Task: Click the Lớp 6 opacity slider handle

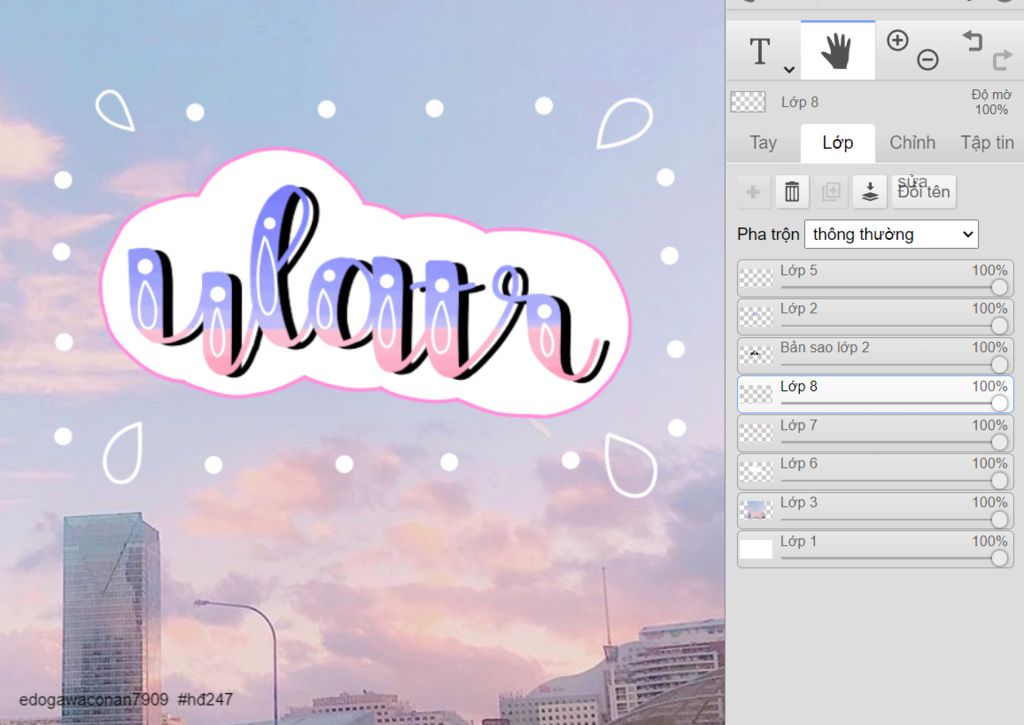Action: coord(999,481)
